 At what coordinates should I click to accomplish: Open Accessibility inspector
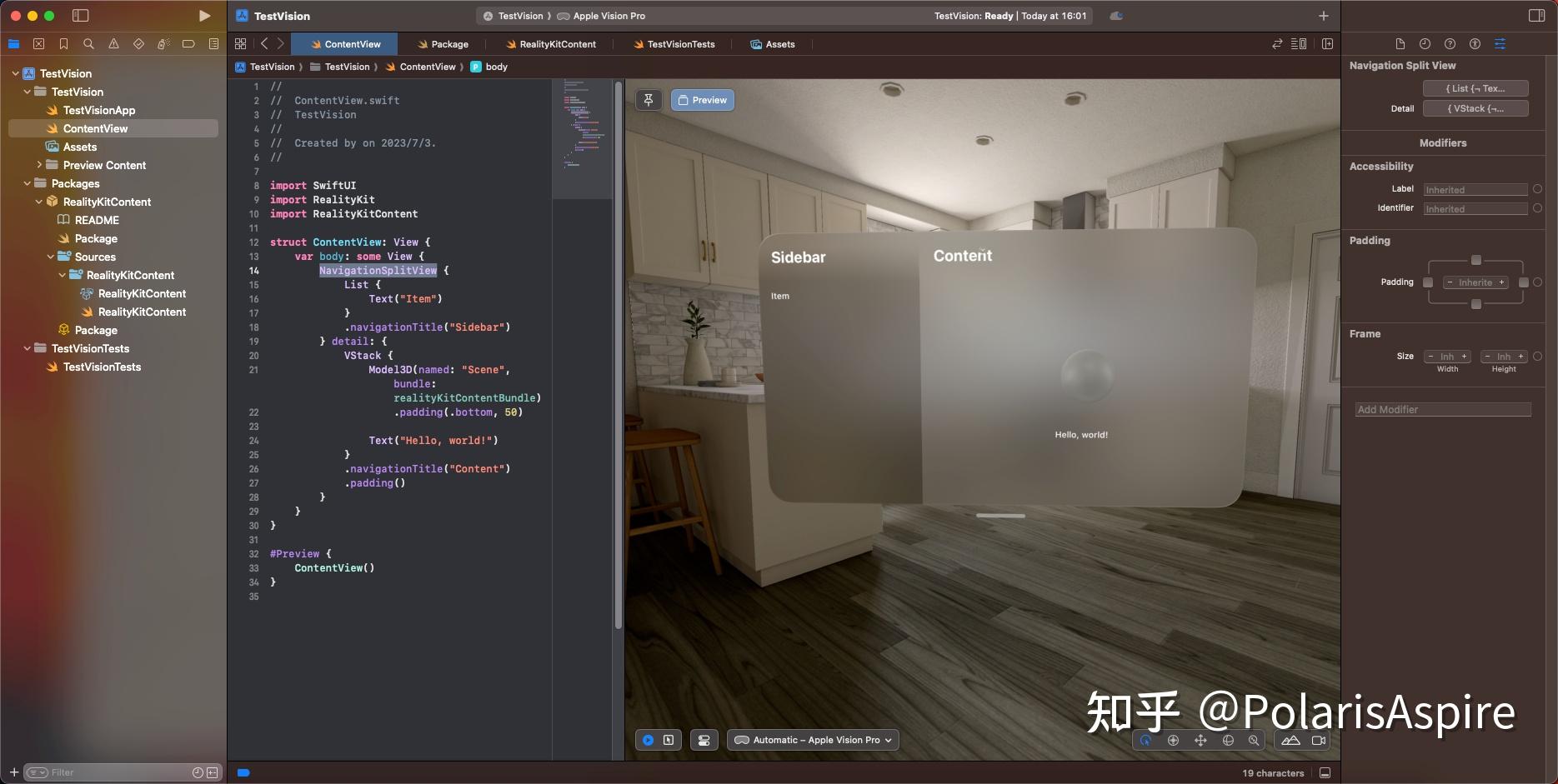[1475, 44]
